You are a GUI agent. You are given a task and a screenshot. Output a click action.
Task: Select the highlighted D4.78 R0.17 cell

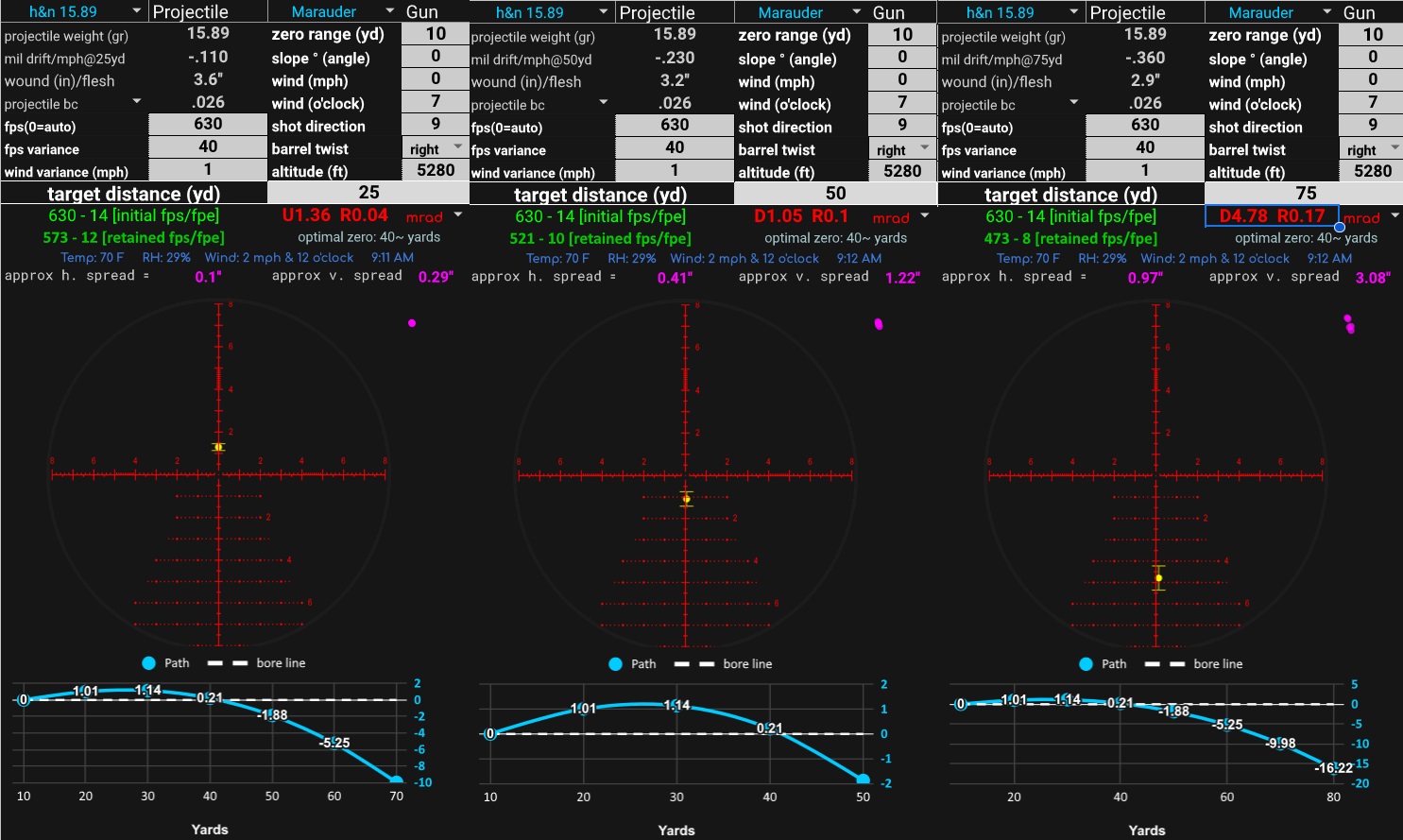(1272, 216)
